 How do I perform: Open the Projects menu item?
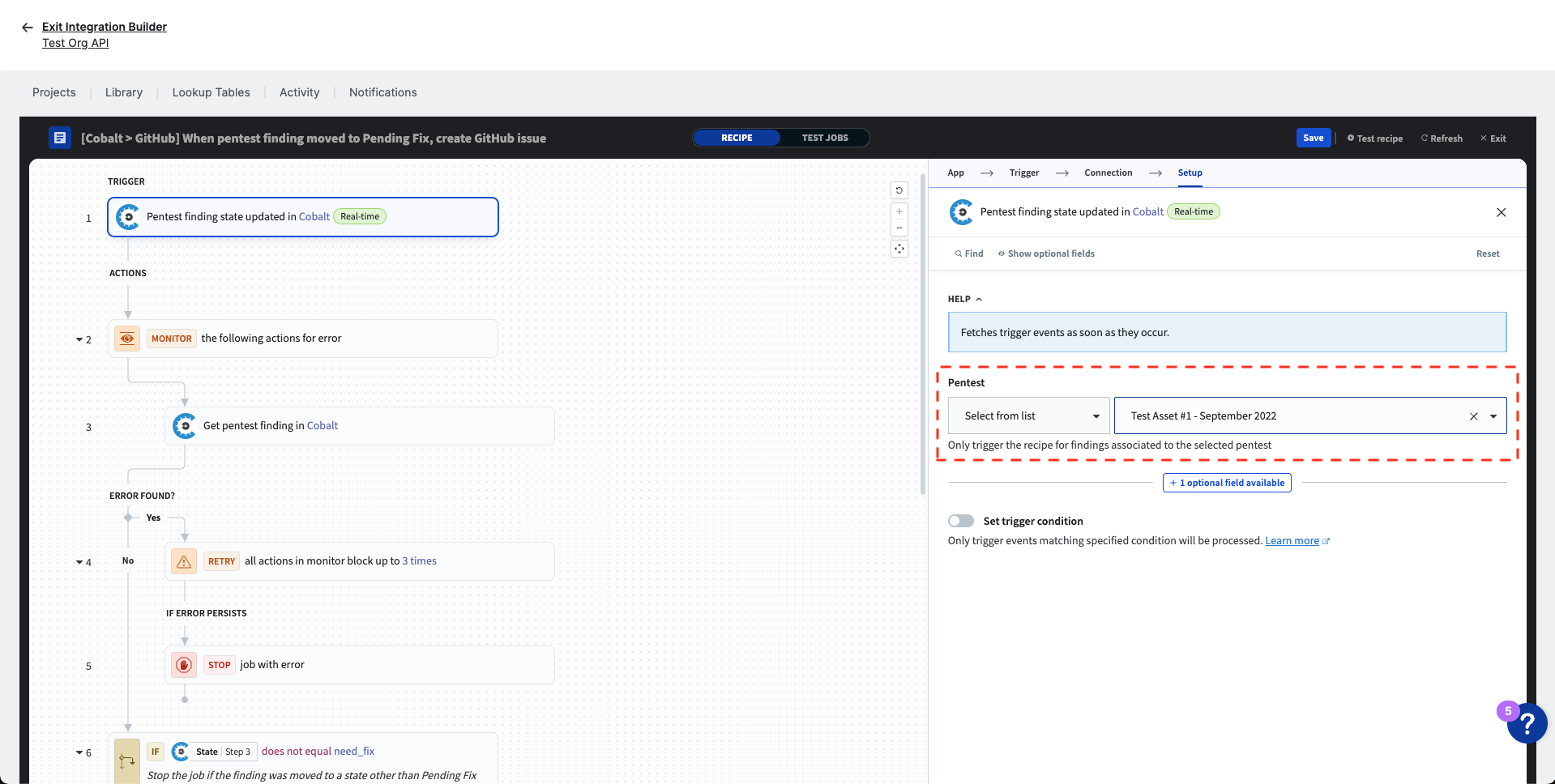(x=54, y=92)
